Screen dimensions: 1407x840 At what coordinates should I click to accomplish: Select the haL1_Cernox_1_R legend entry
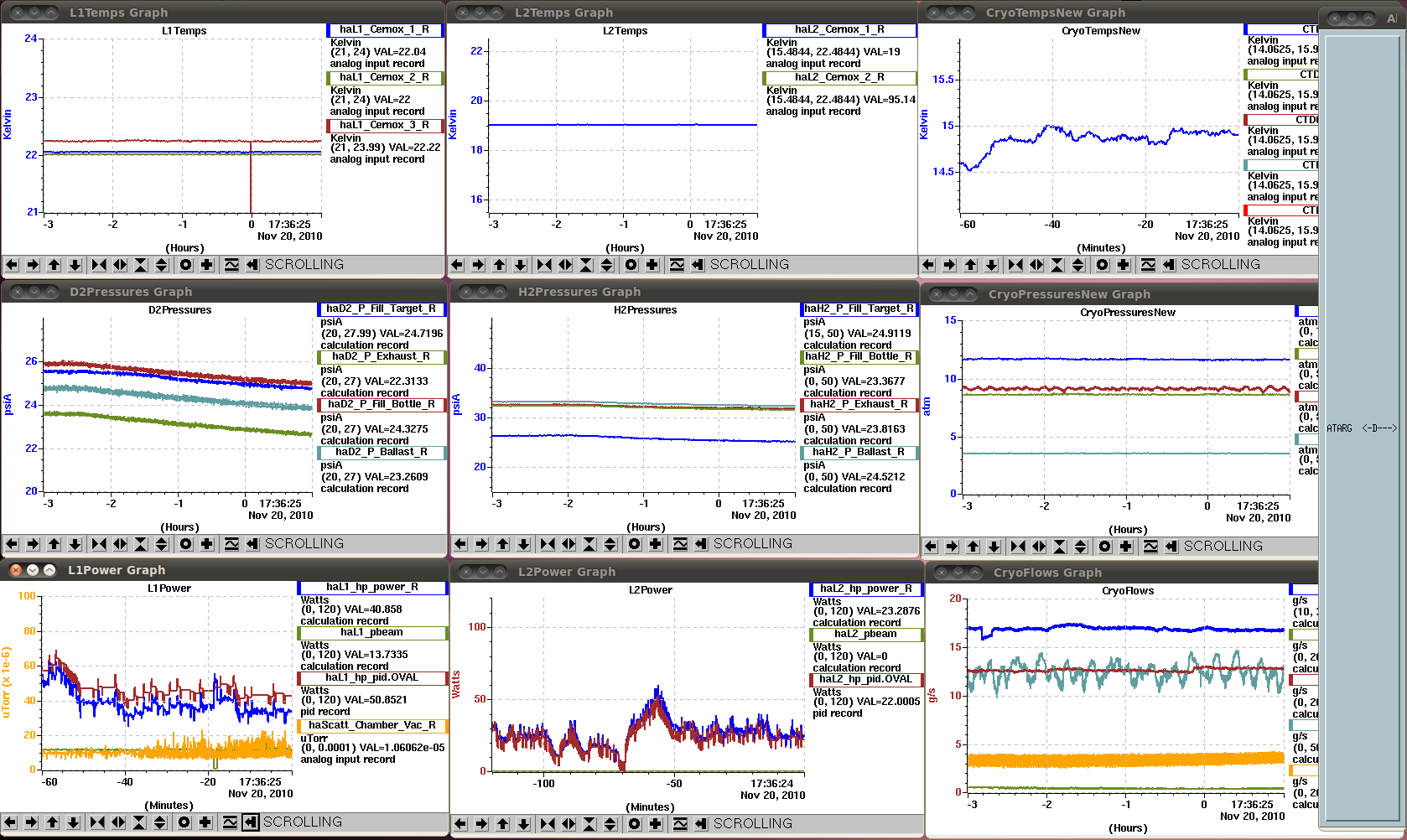click(385, 29)
